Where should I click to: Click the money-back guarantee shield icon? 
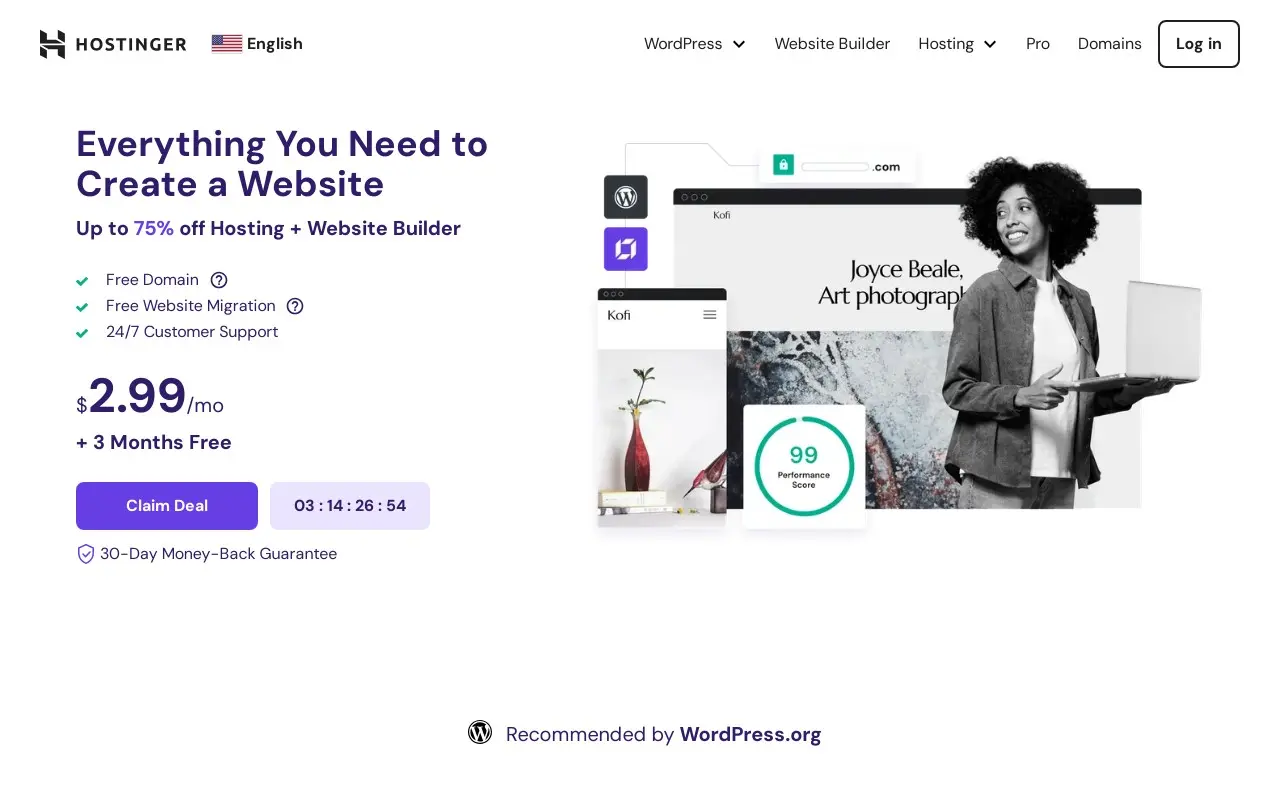pyautogui.click(x=86, y=554)
